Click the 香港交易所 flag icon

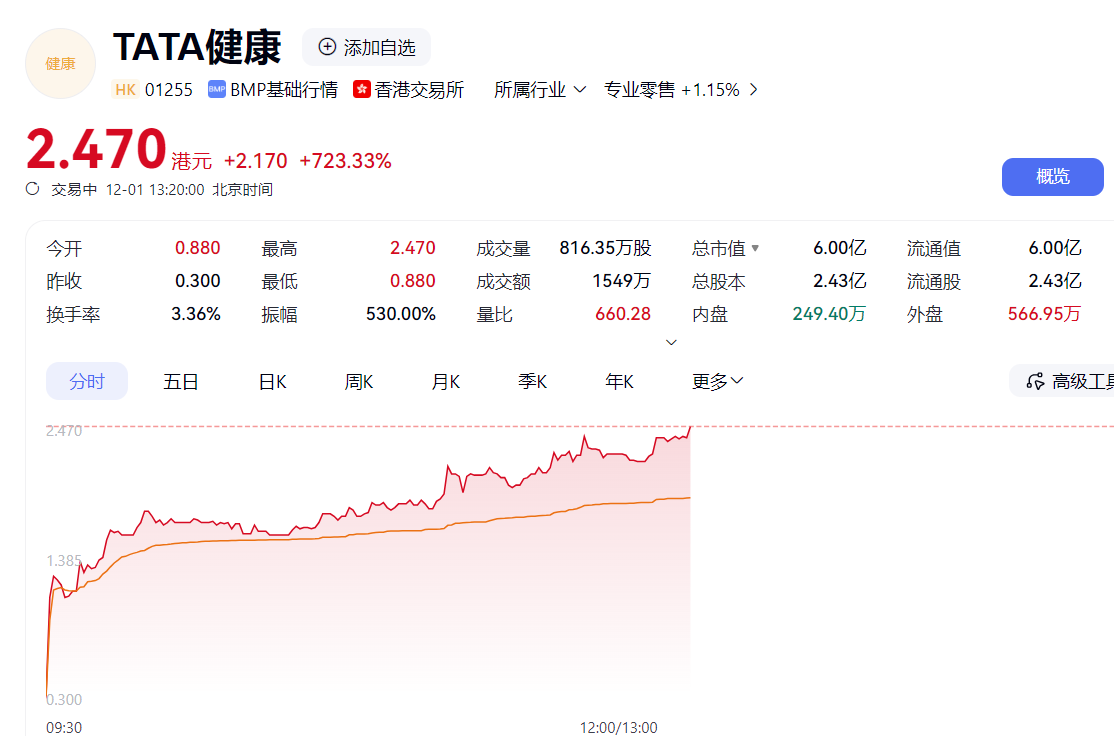[x=362, y=90]
